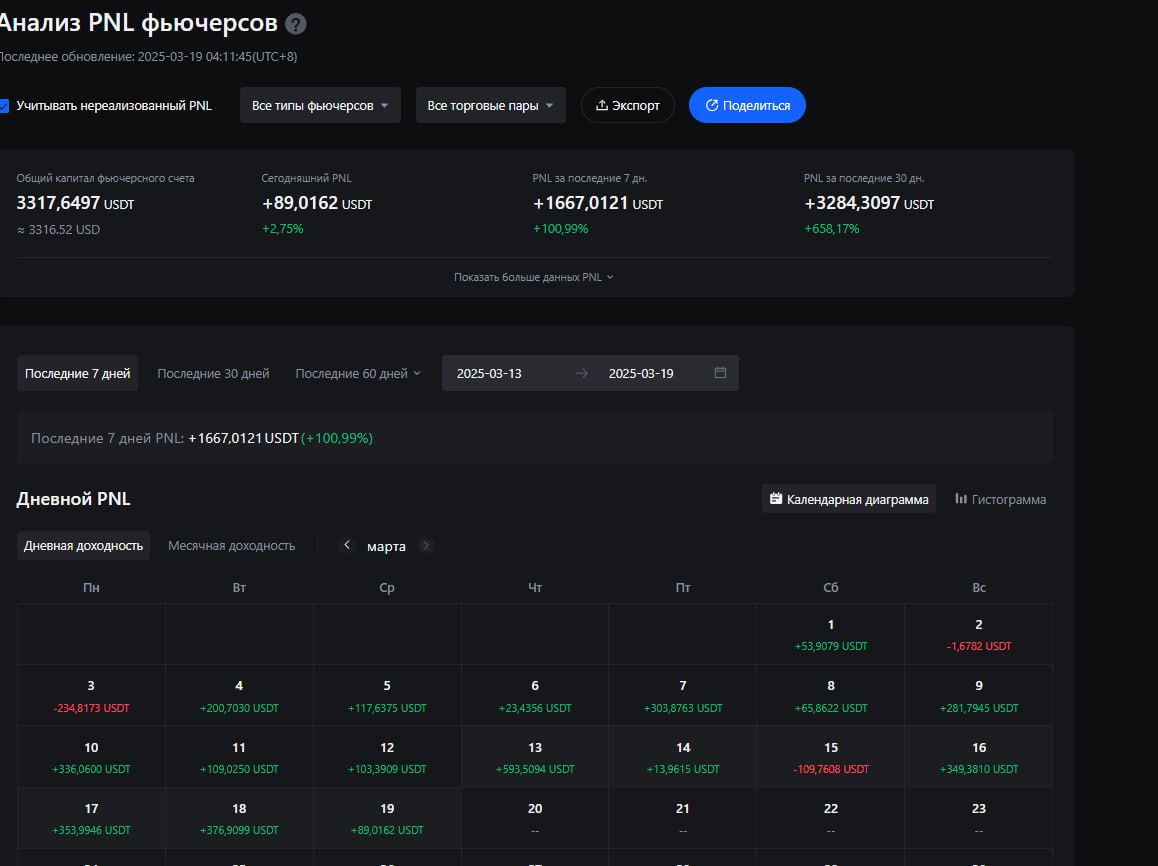Click calendar day 16 with +349,3810 USDT
The image size is (1158, 866).
(979, 757)
